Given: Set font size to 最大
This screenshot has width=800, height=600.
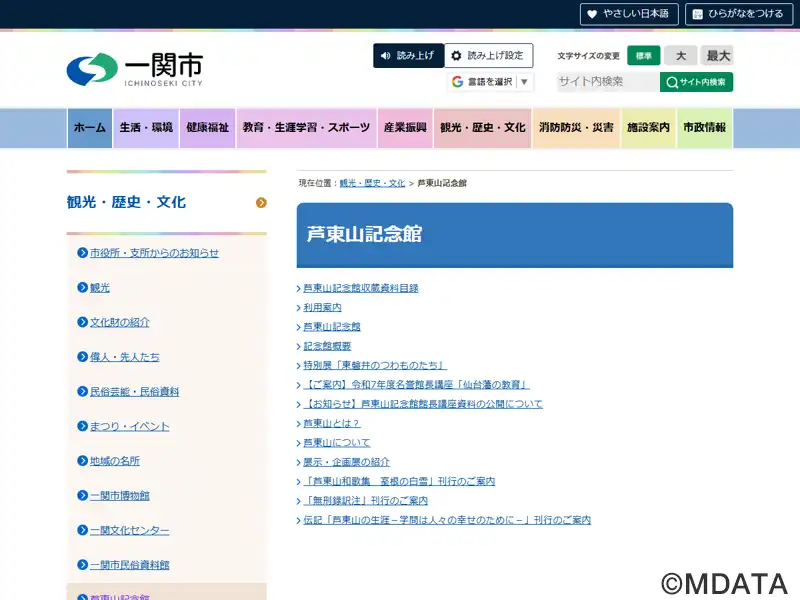Looking at the screenshot, I should [x=717, y=56].
